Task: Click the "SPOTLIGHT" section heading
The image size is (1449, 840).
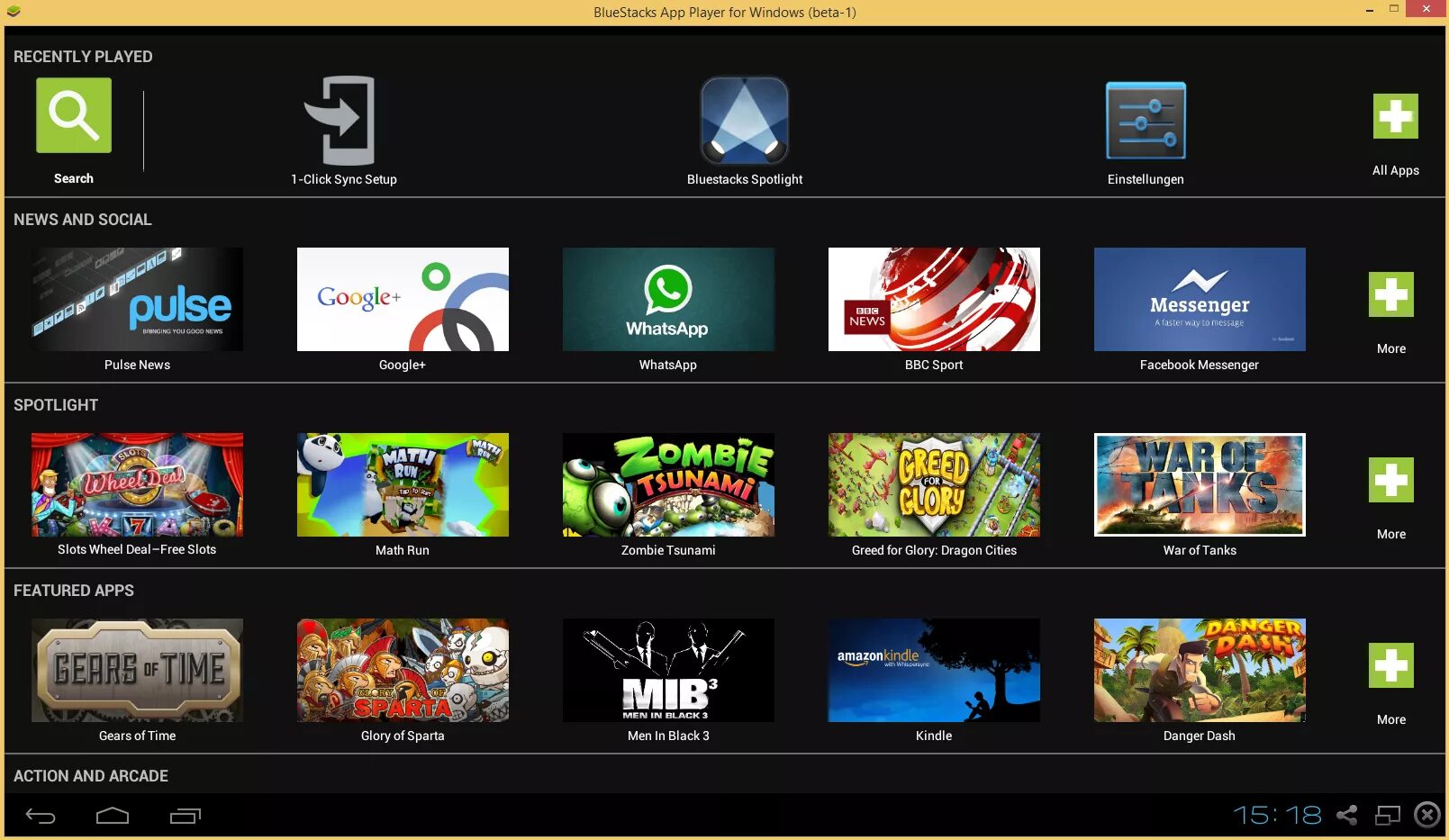Action: 56,405
